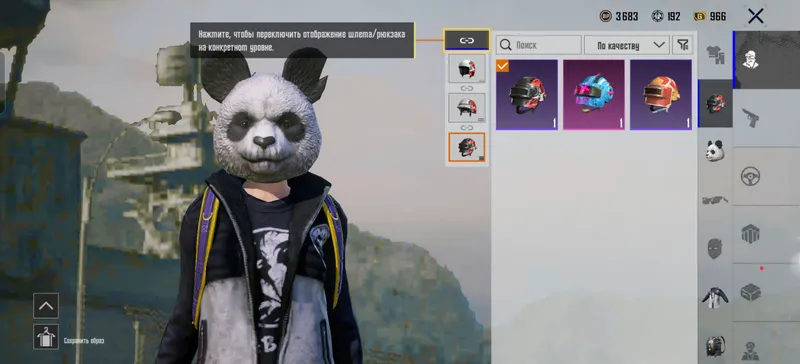Viewport: 800px width, 364px height.
Task: Switch to the character appearance tab
Action: (x=766, y=60)
